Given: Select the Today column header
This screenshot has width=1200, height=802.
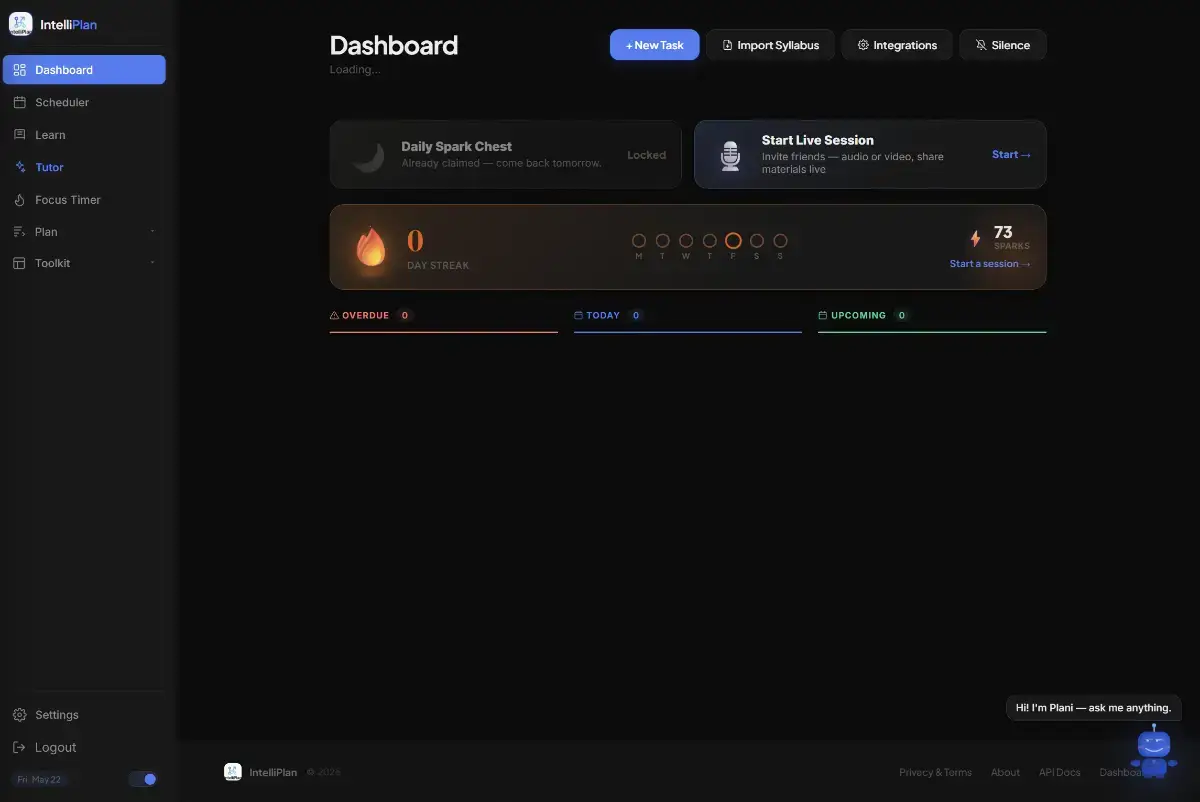Looking at the screenshot, I should (x=688, y=316).
